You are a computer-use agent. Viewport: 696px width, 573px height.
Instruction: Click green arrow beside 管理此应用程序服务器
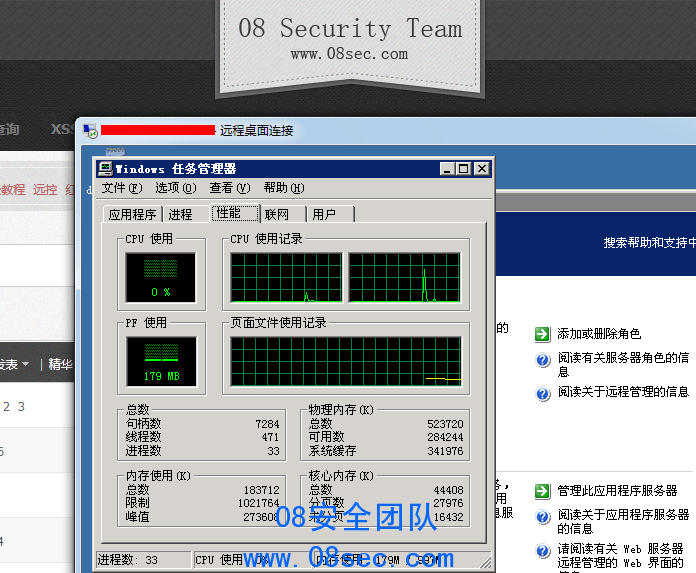click(542, 491)
